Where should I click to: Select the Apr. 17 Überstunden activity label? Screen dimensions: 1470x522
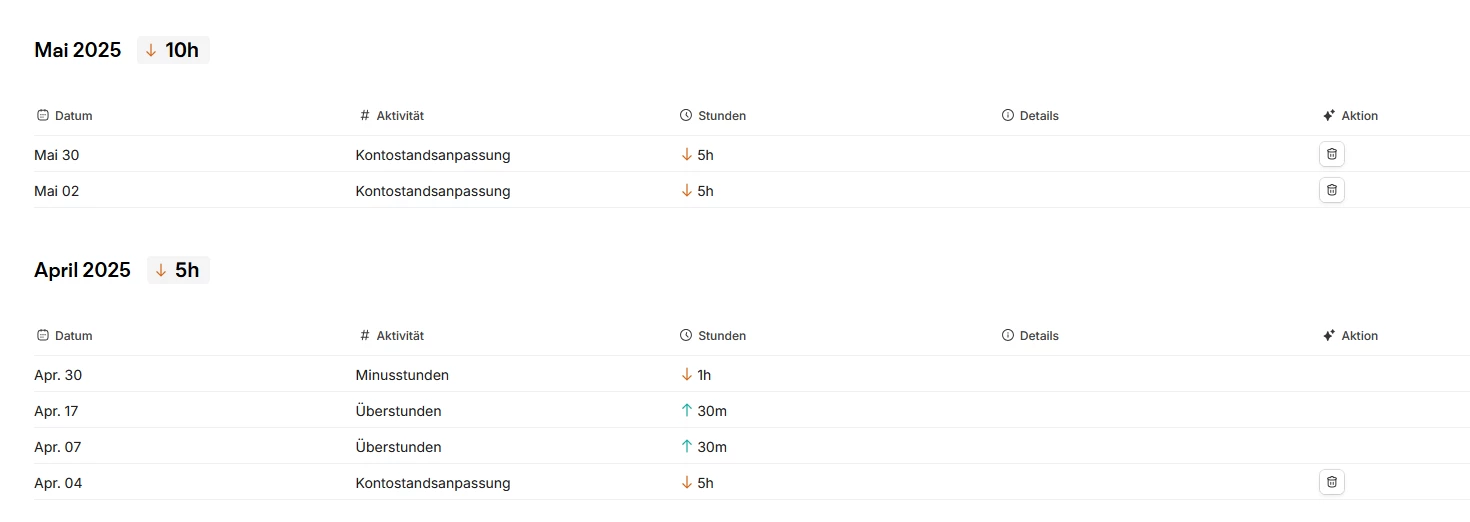click(x=398, y=411)
